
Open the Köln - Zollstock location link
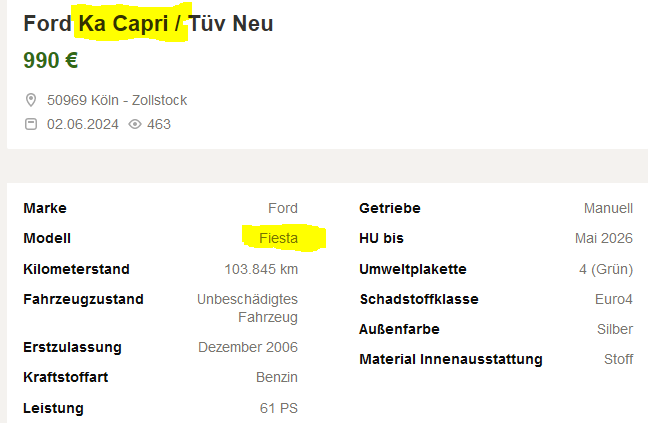pyautogui.click(x=117, y=100)
